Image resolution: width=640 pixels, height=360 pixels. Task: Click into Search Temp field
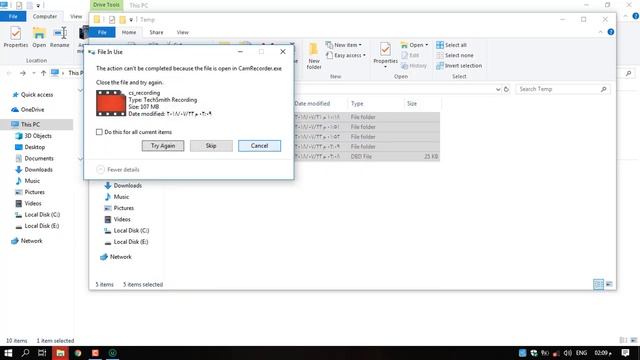tap(562, 89)
